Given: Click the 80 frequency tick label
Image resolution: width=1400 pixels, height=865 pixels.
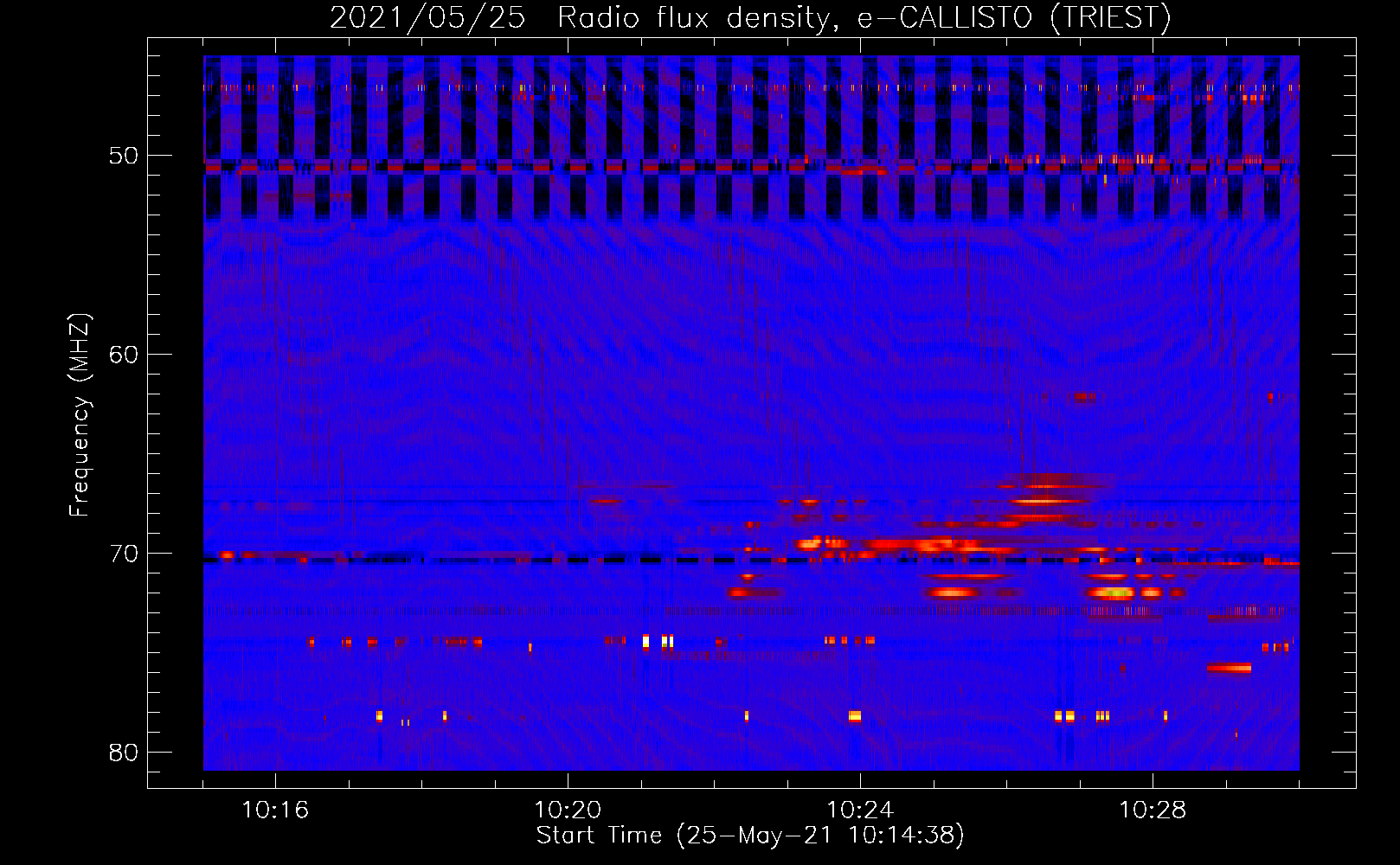Looking at the screenshot, I should (125, 752).
